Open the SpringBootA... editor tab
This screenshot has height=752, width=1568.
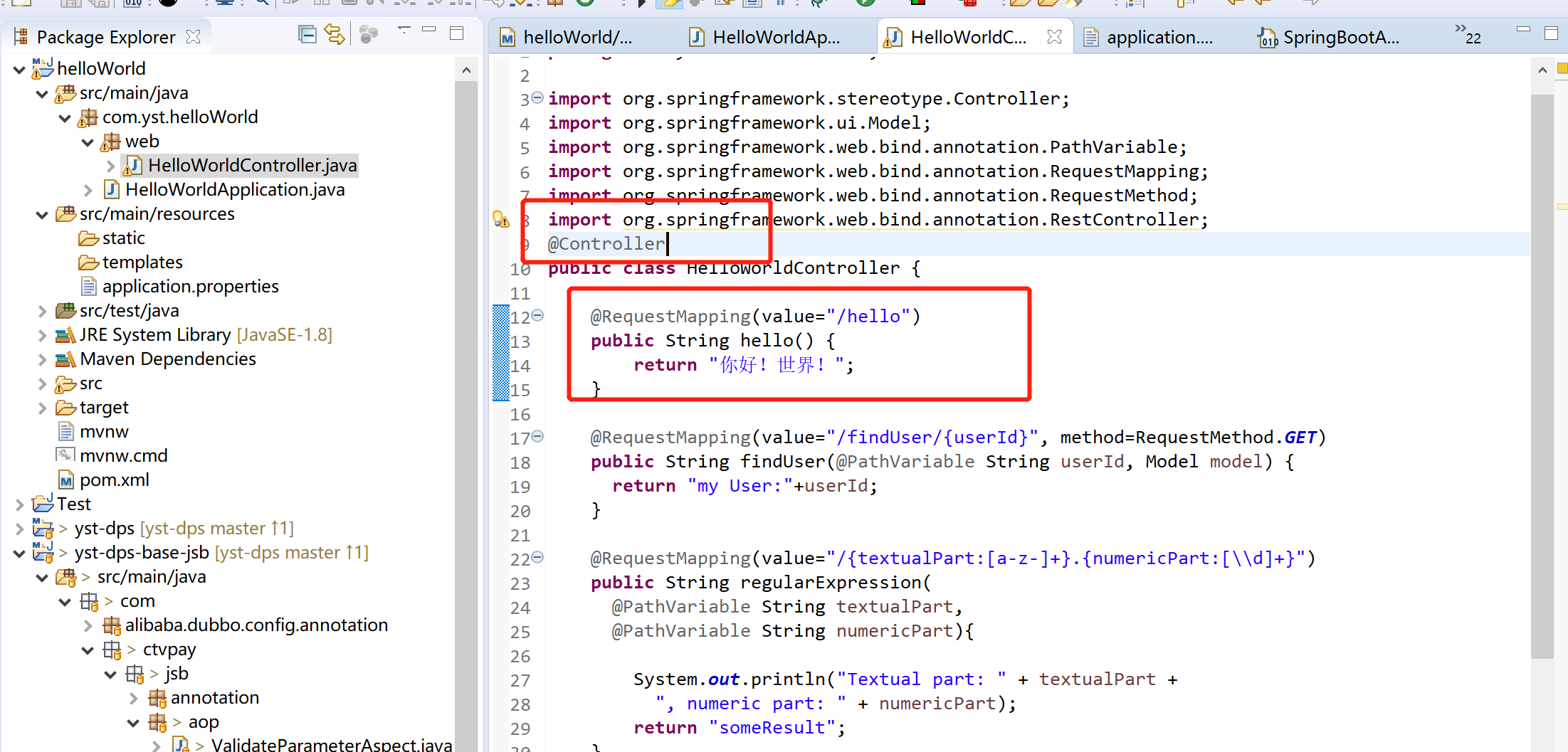pyautogui.click(x=1329, y=37)
